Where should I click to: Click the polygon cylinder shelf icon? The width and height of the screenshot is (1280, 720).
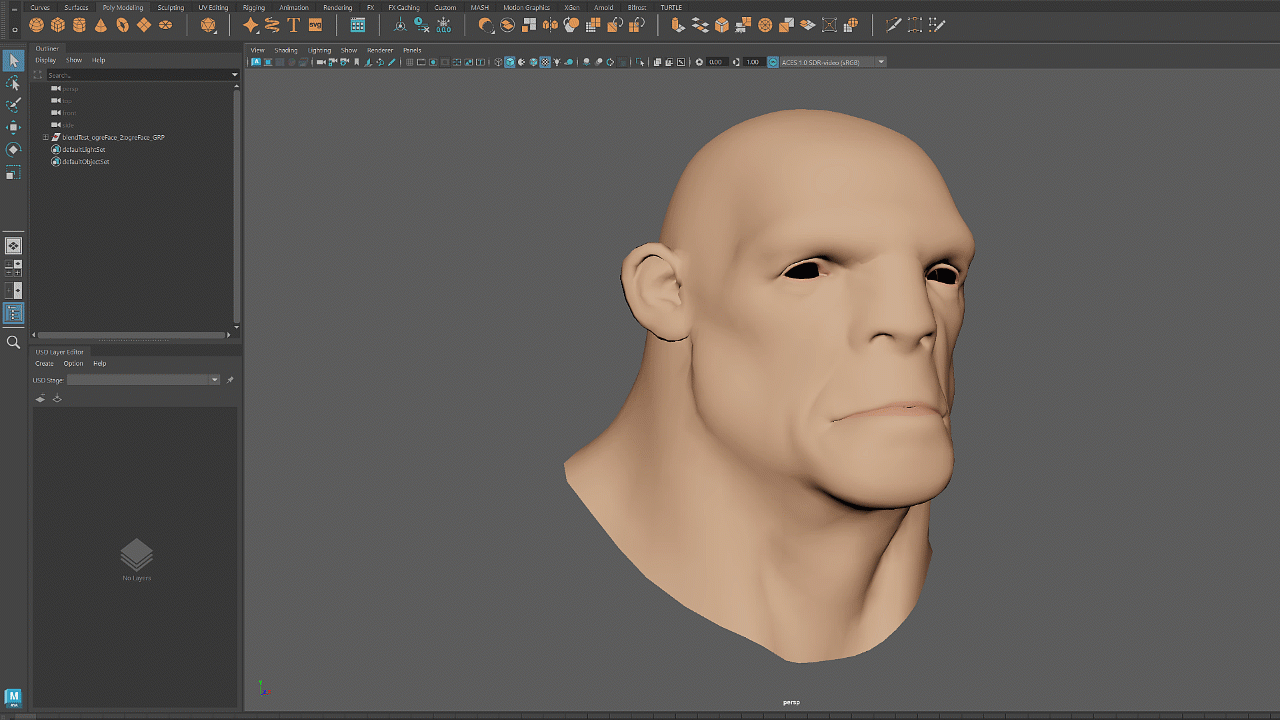pyautogui.click(x=78, y=25)
